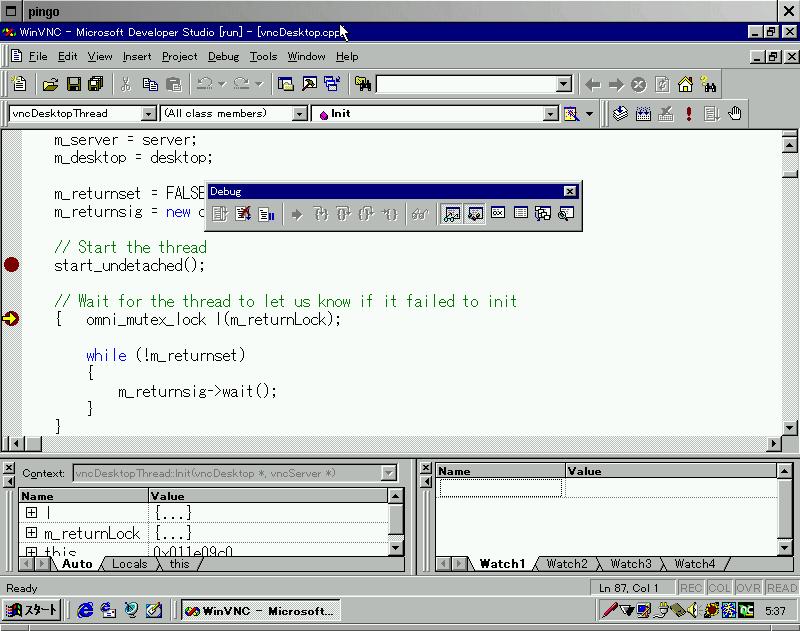Save the file with the floppy icon
The height and width of the screenshot is (631, 800).
73,84
